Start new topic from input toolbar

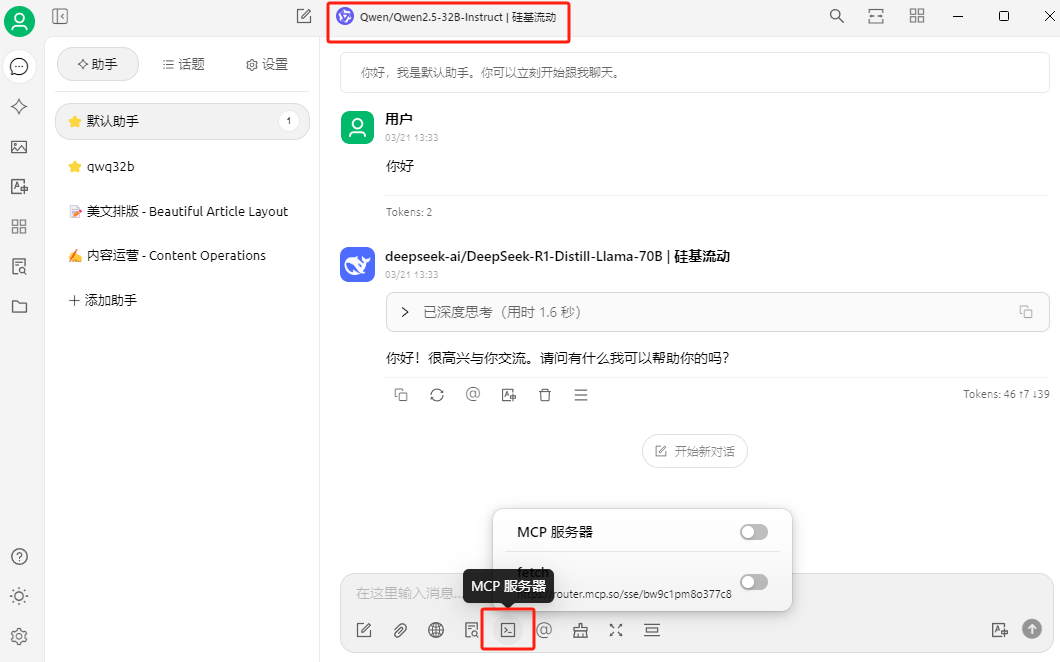[364, 630]
